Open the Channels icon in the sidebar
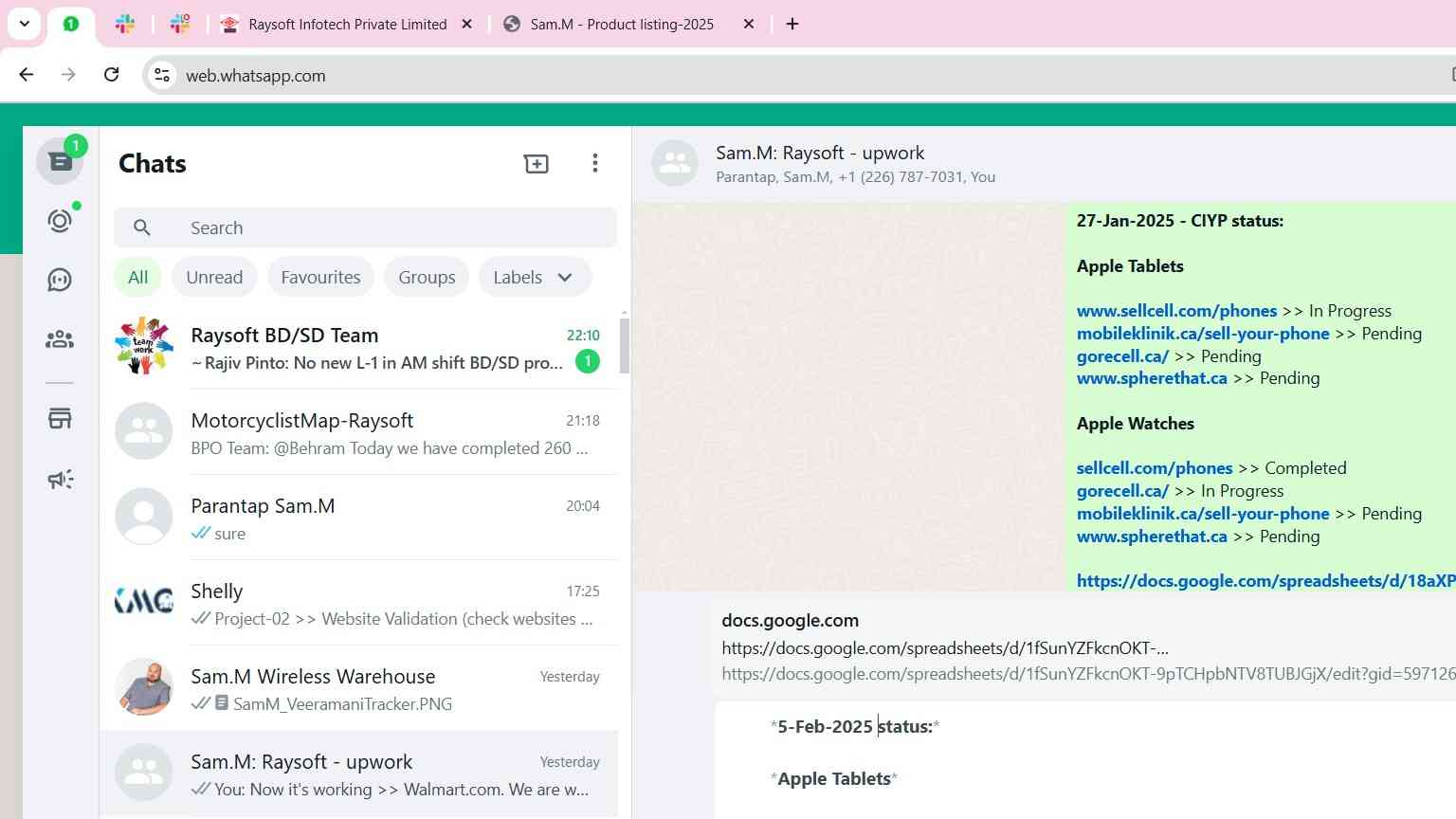This screenshot has width=1456, height=819. coord(60,280)
